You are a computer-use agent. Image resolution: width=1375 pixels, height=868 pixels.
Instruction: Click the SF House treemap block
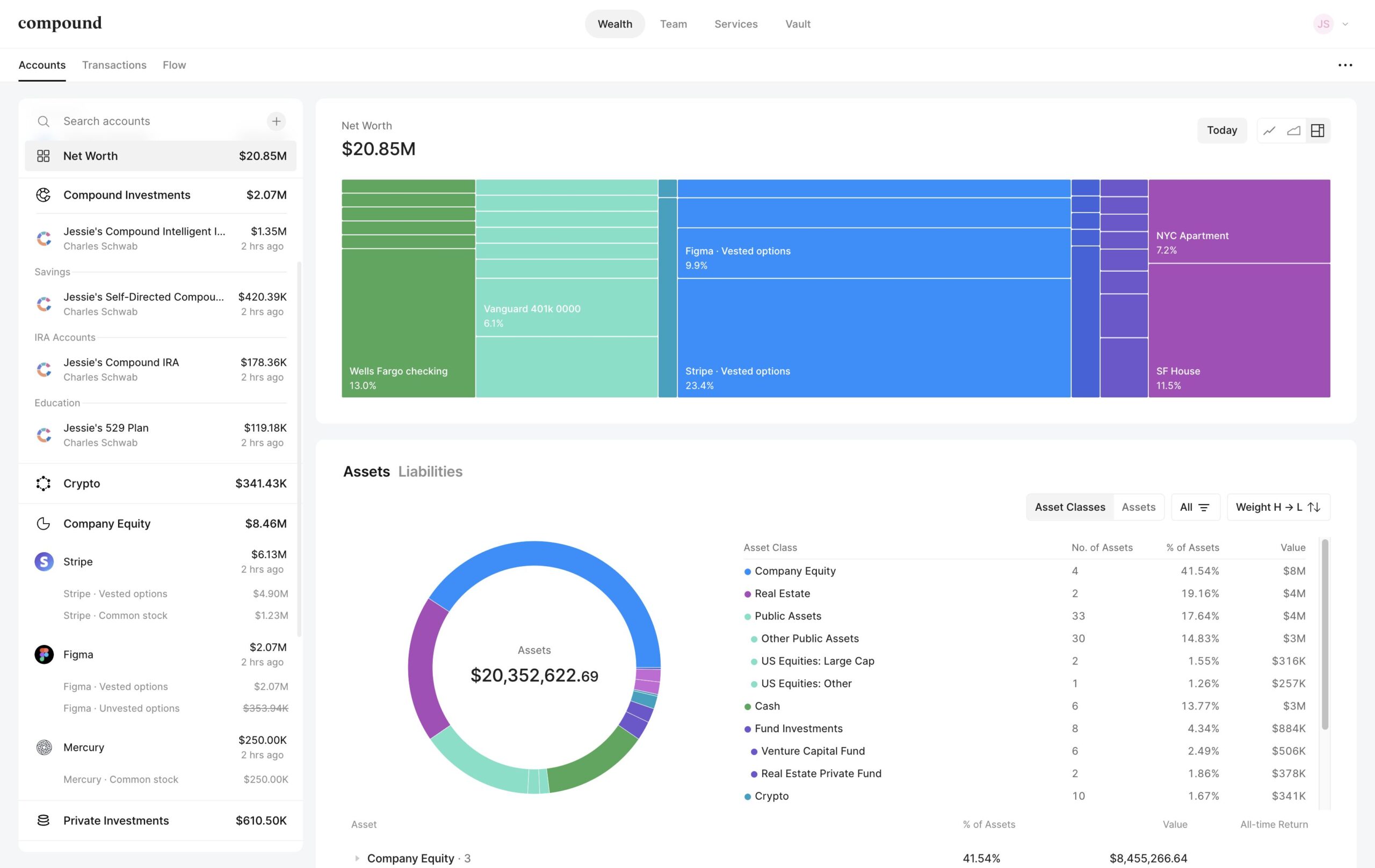(x=1239, y=331)
